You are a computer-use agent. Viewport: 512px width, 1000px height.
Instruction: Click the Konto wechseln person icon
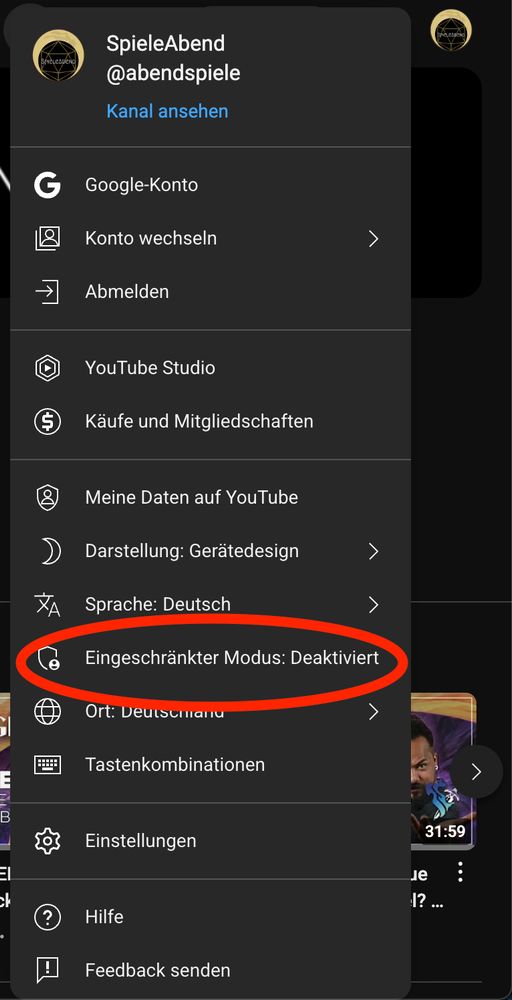point(47,239)
